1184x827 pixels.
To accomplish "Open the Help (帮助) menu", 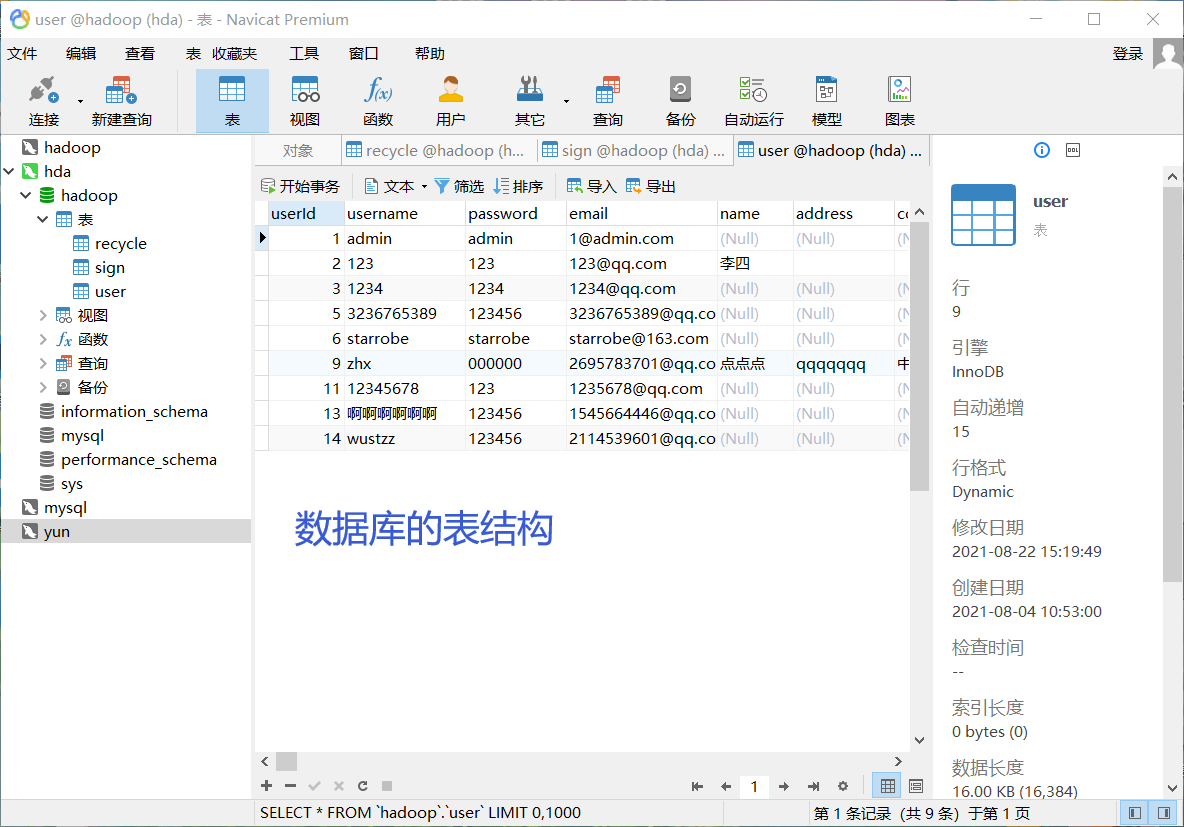I will (x=430, y=54).
